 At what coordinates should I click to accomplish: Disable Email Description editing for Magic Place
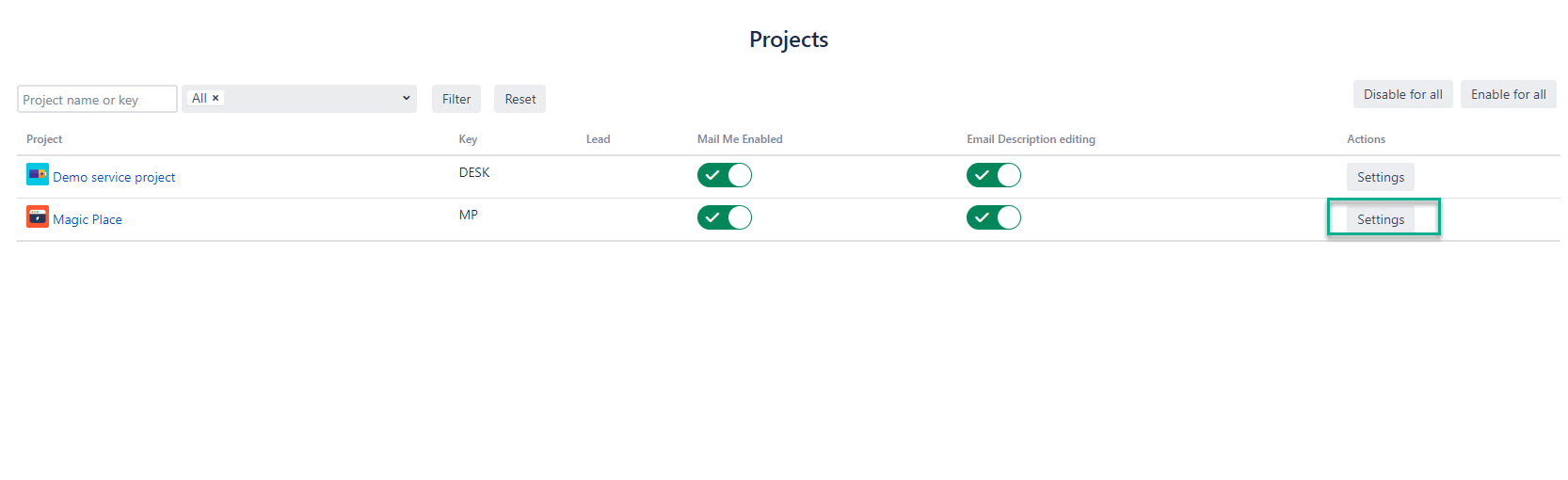click(993, 217)
